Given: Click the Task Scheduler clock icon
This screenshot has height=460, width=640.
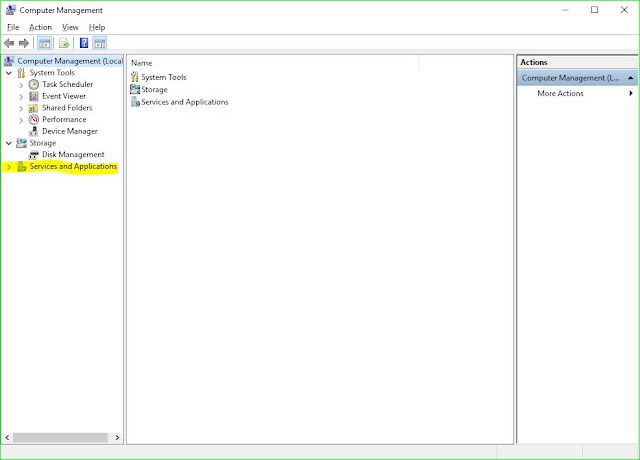Looking at the screenshot, I should tap(33, 84).
